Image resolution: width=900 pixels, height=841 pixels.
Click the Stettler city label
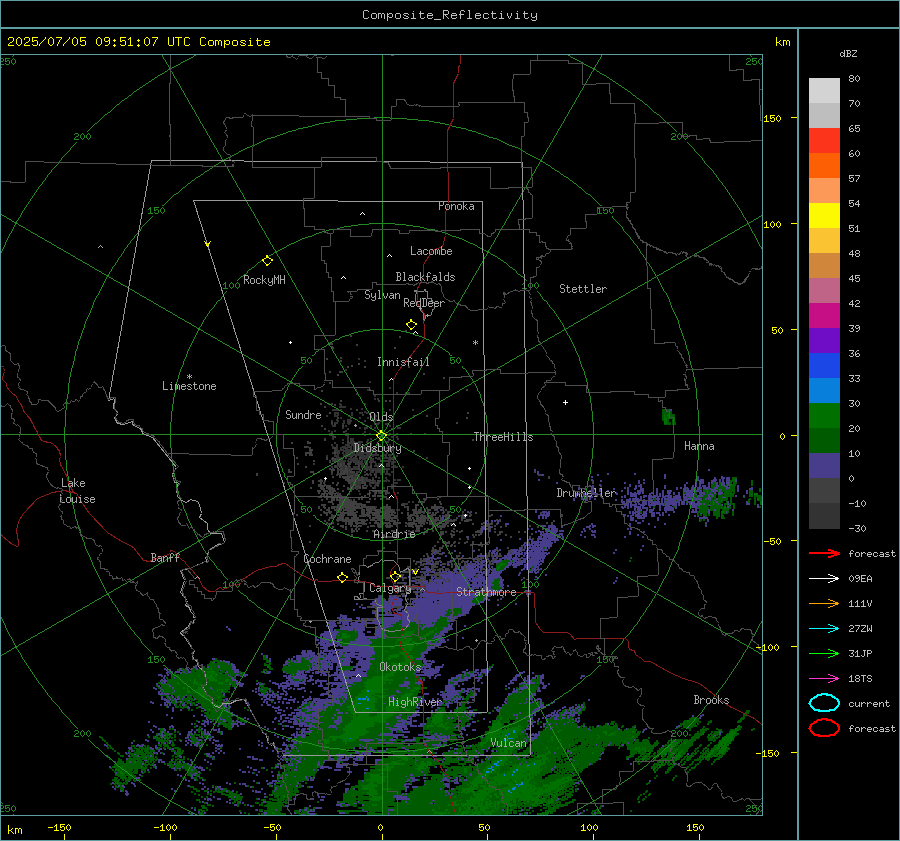point(583,289)
